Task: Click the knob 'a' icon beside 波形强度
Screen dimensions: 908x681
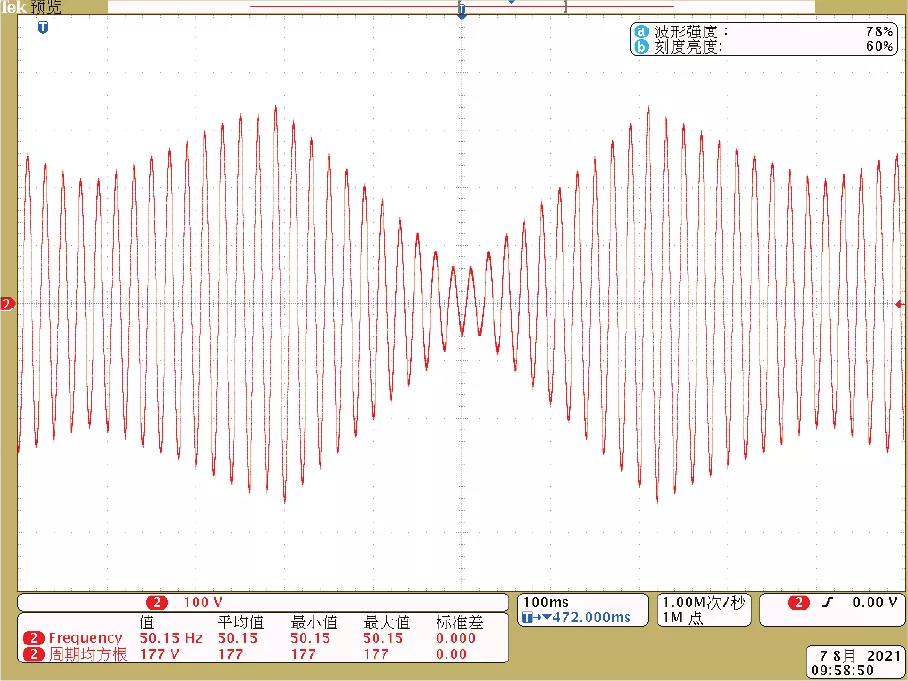Action: (x=641, y=31)
